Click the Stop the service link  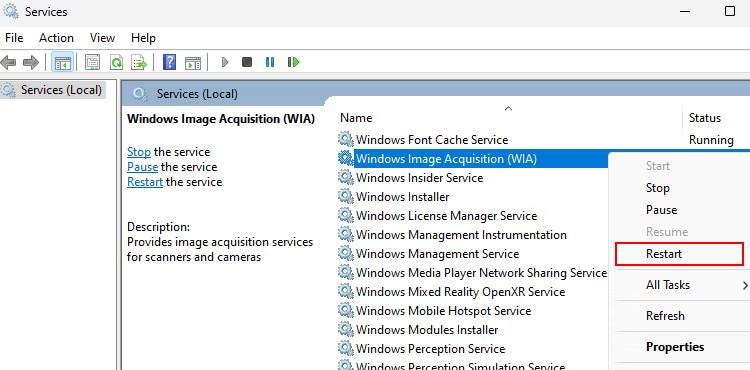(x=139, y=152)
